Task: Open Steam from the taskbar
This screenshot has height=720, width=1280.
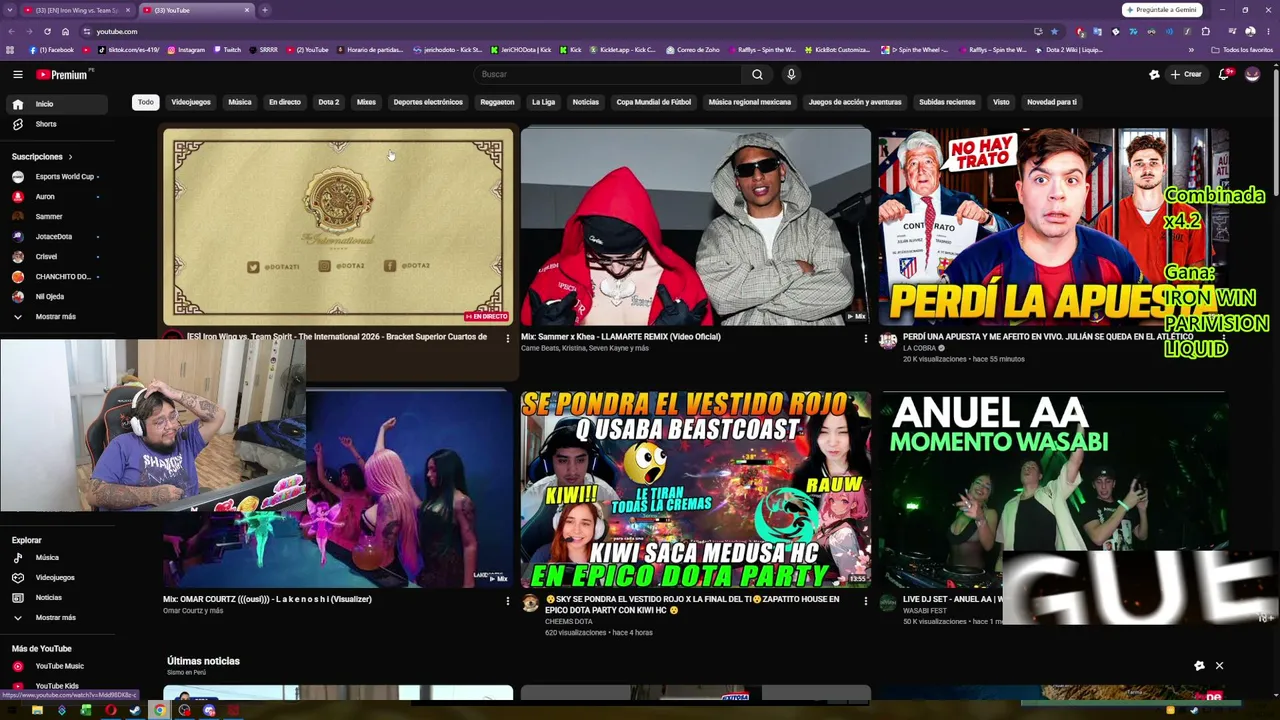Action: 135,711
